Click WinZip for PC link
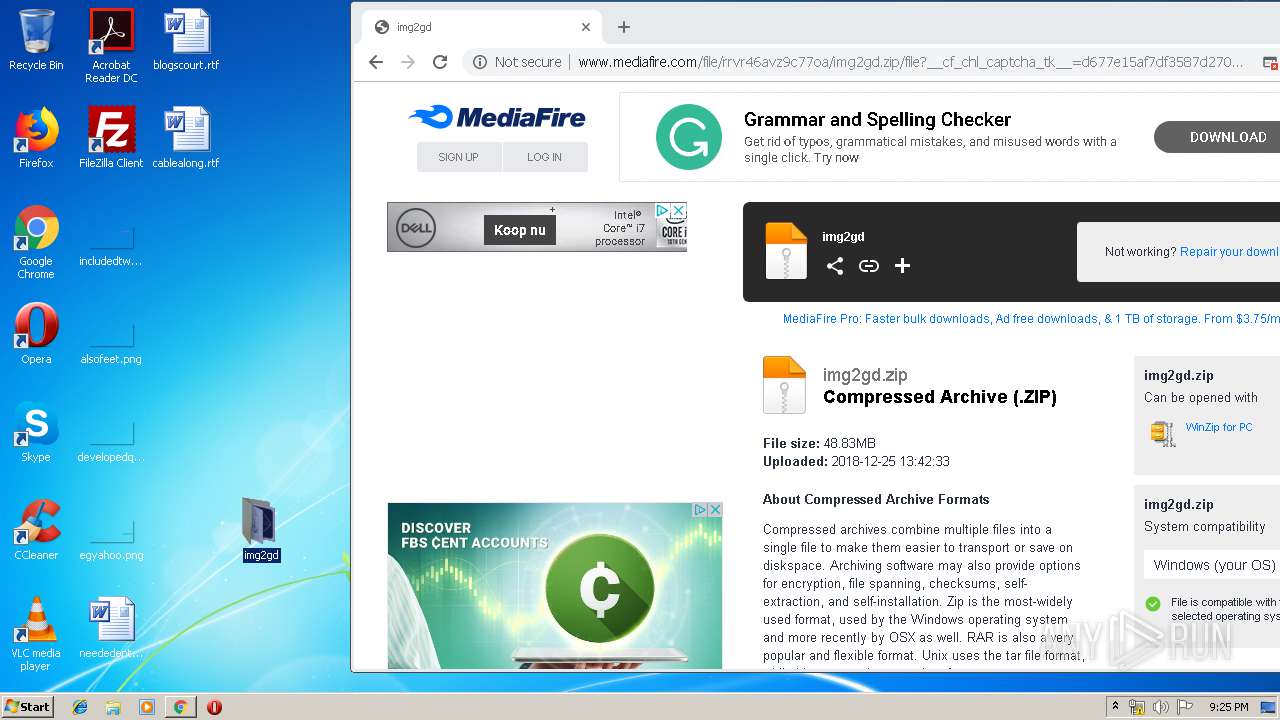 1218,427
